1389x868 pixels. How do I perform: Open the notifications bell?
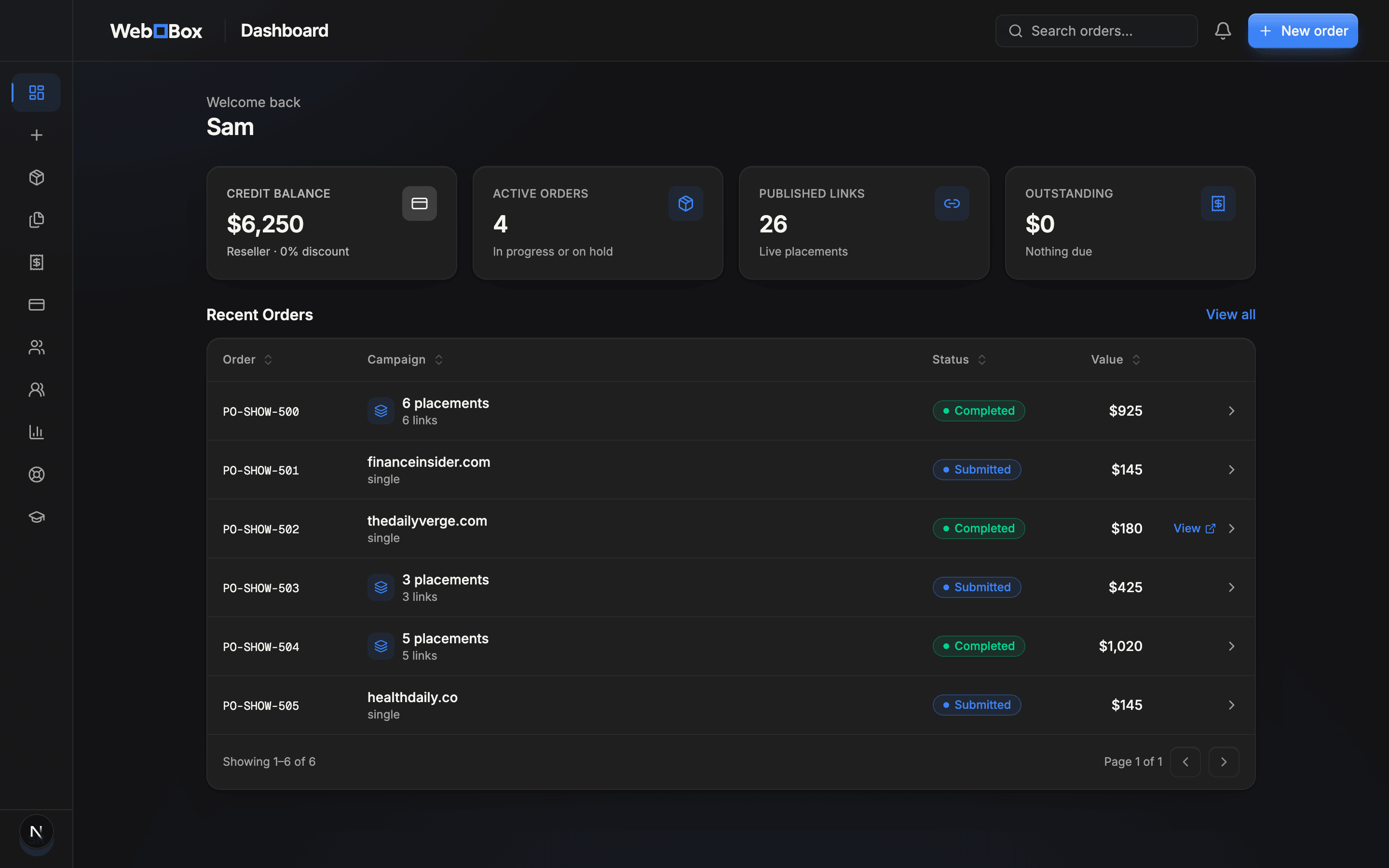tap(1223, 31)
